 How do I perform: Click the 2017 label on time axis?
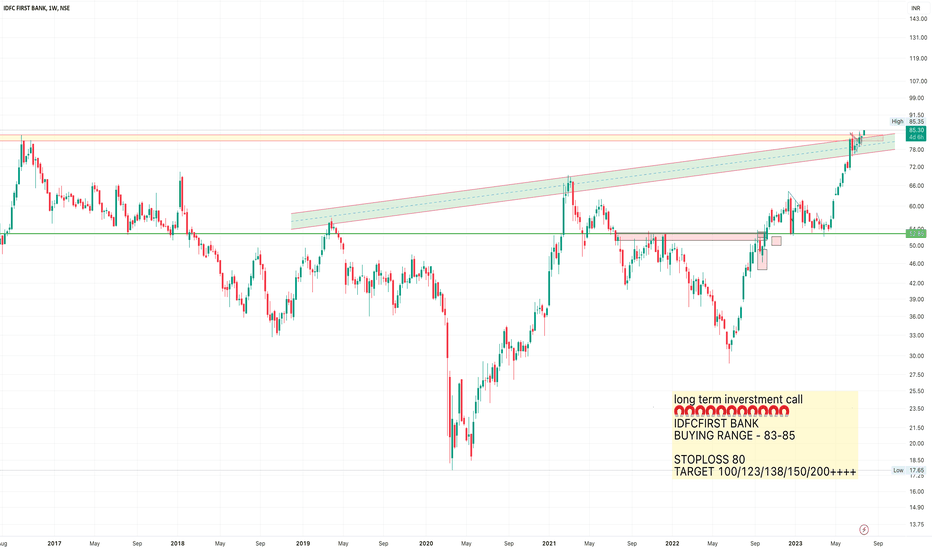(x=54, y=543)
